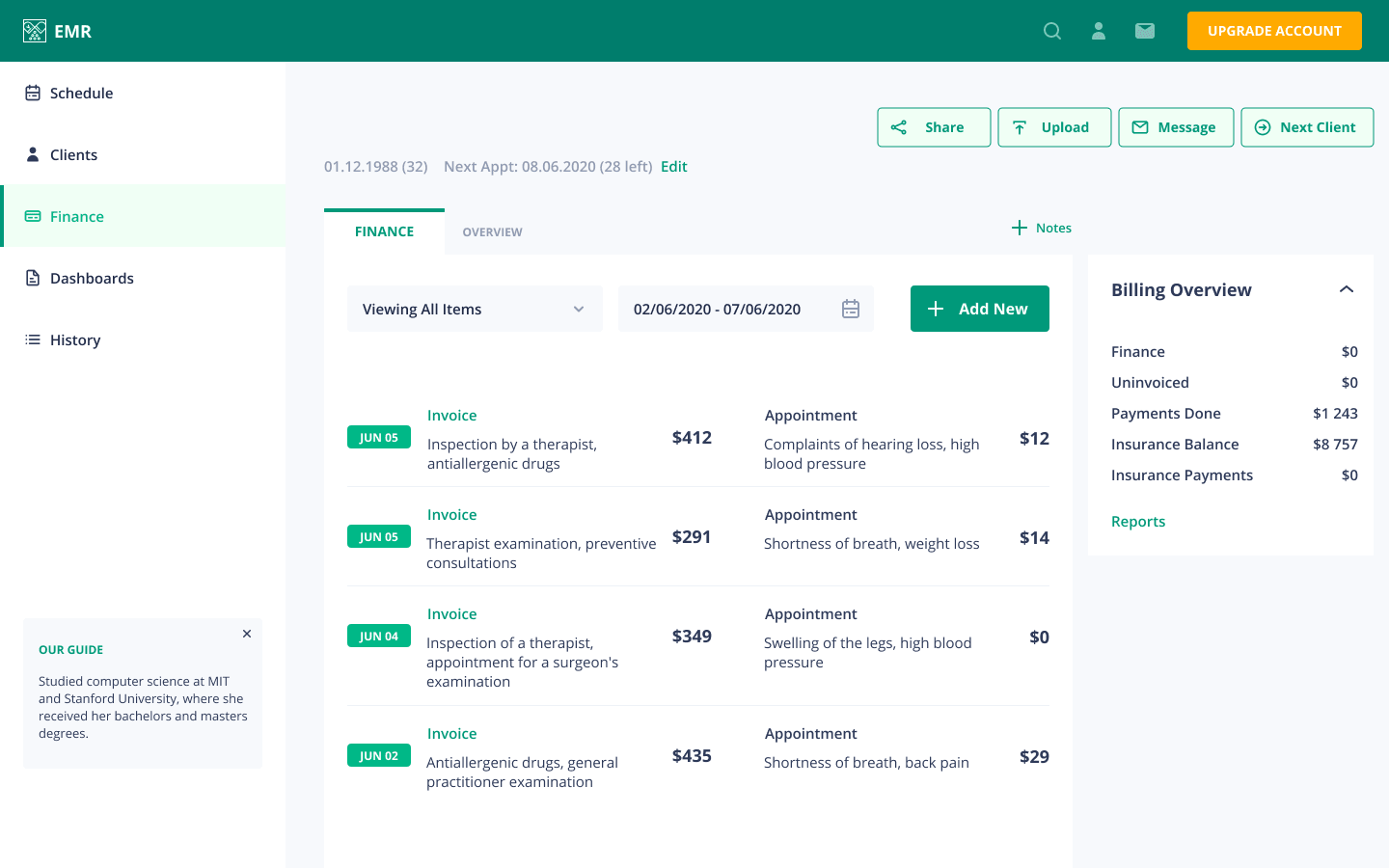Click the Upgrade Account button
1389x868 pixels.
pos(1273,31)
